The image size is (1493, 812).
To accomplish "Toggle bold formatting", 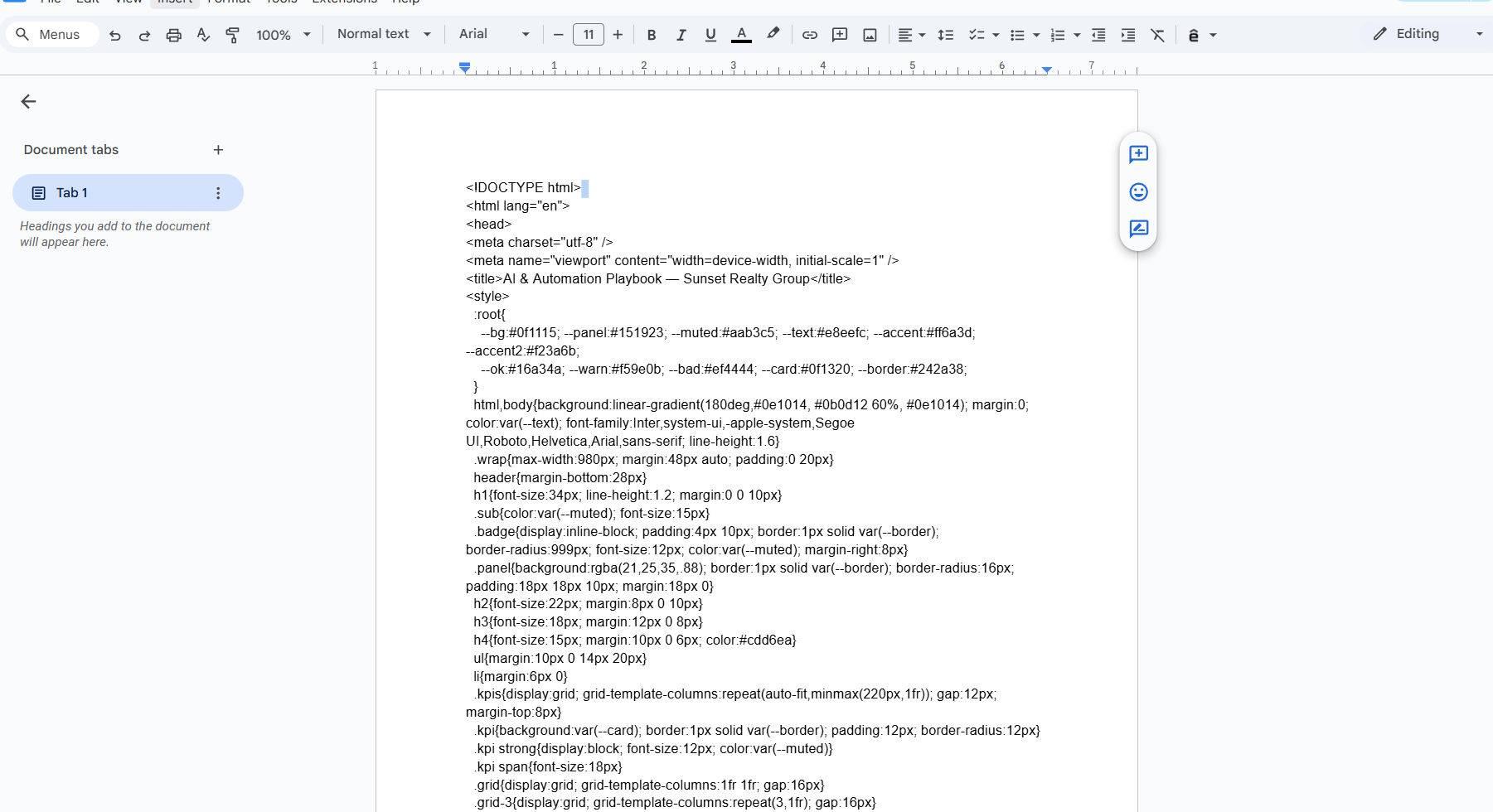I will click(652, 35).
